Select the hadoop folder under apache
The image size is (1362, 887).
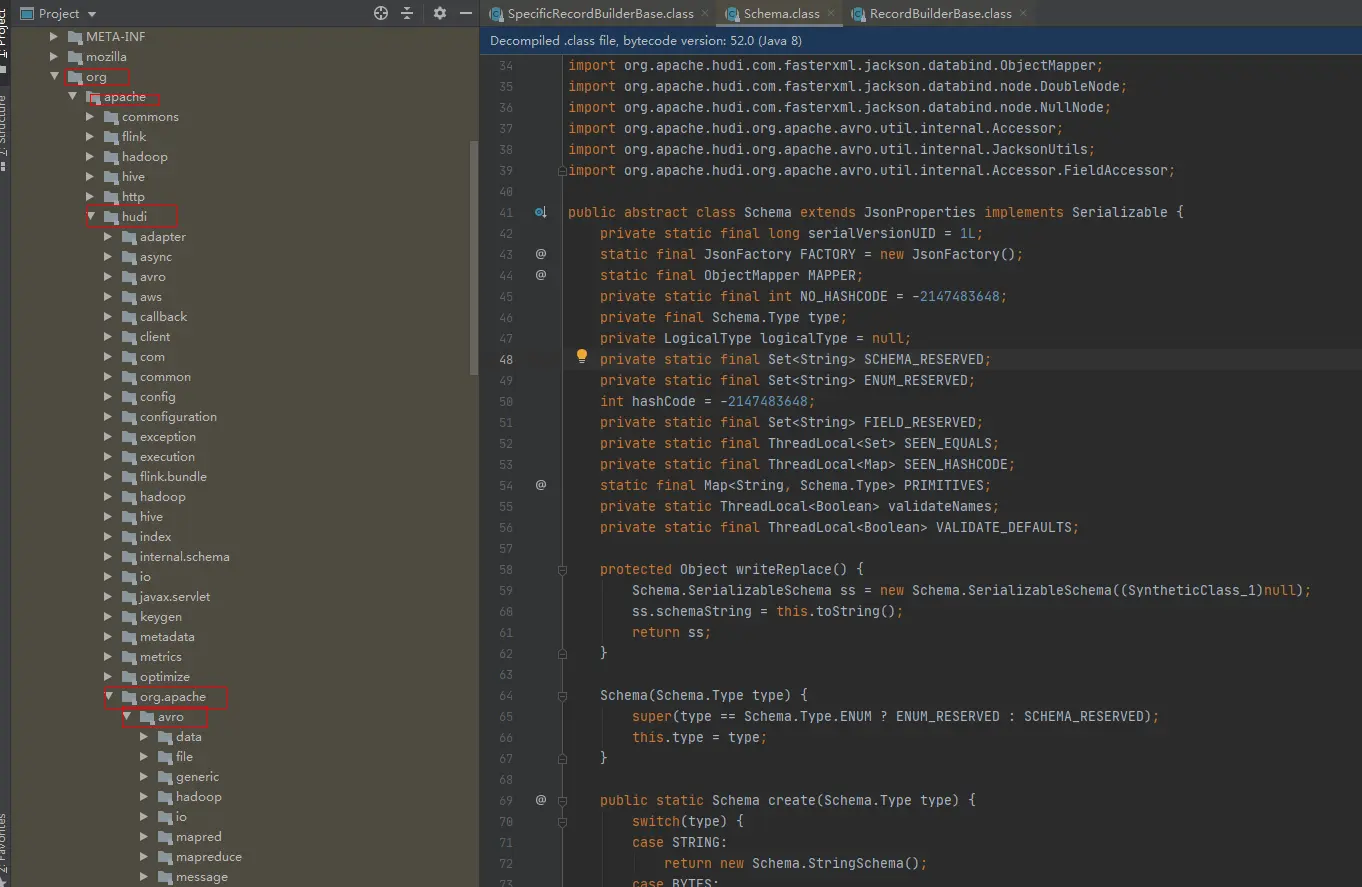144,157
